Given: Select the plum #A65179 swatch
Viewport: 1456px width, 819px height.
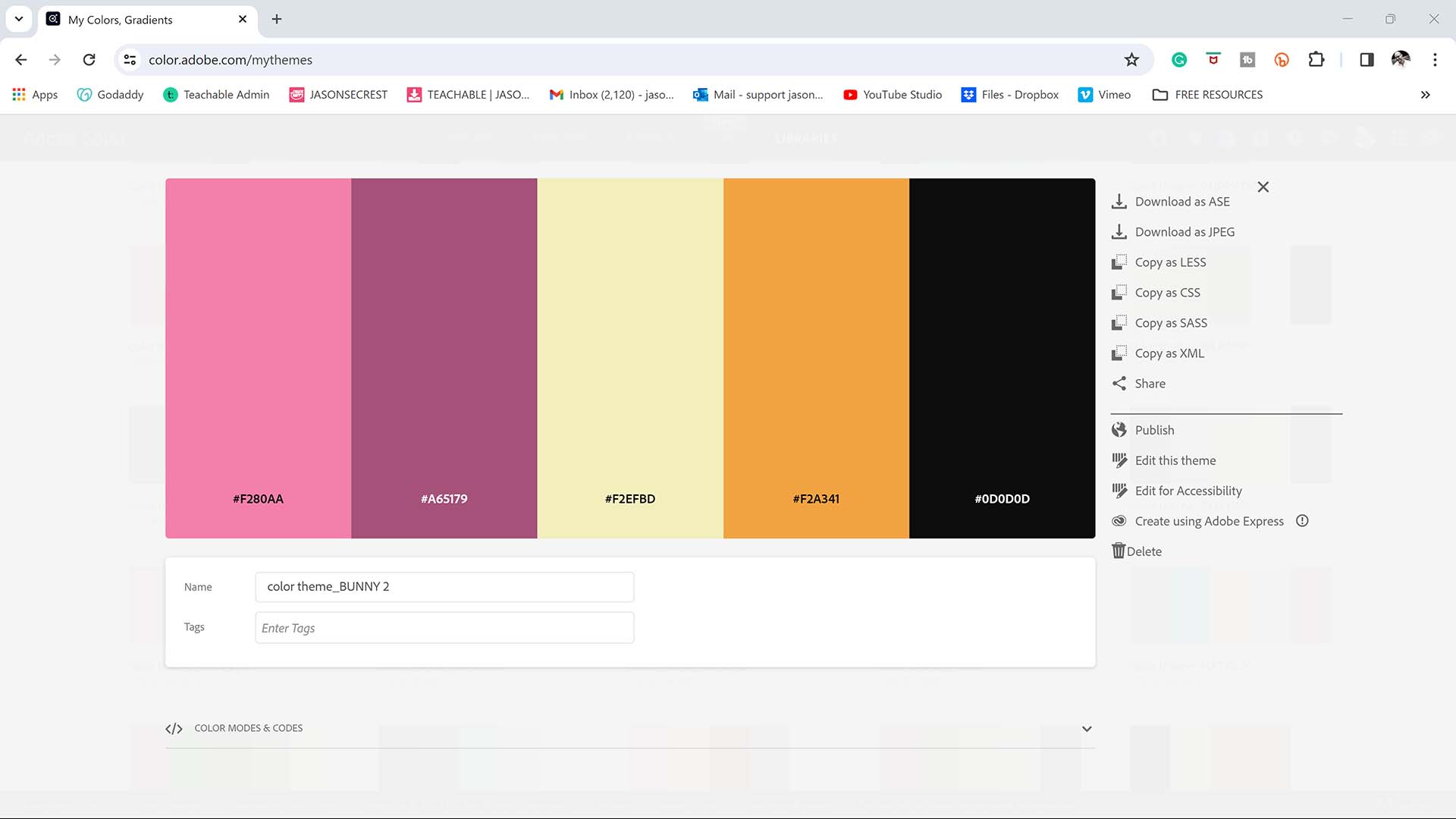Looking at the screenshot, I should (444, 358).
